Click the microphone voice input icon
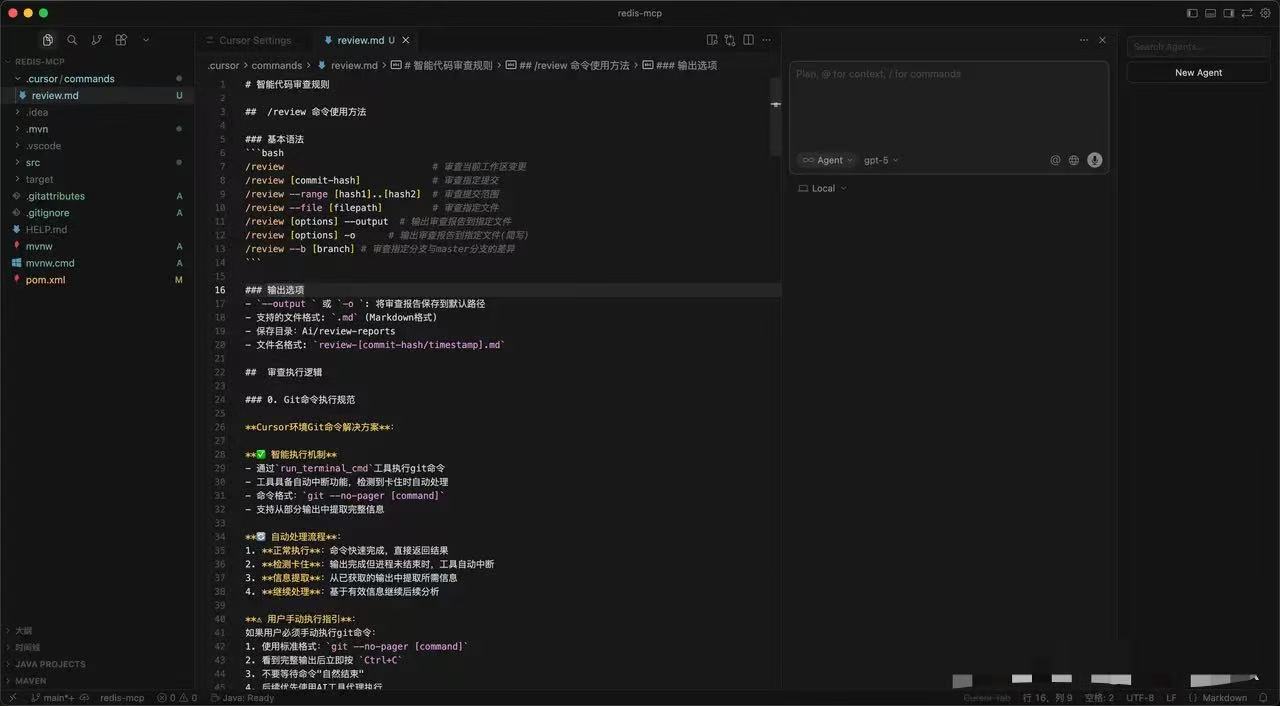The width and height of the screenshot is (1280, 706). click(x=1095, y=160)
